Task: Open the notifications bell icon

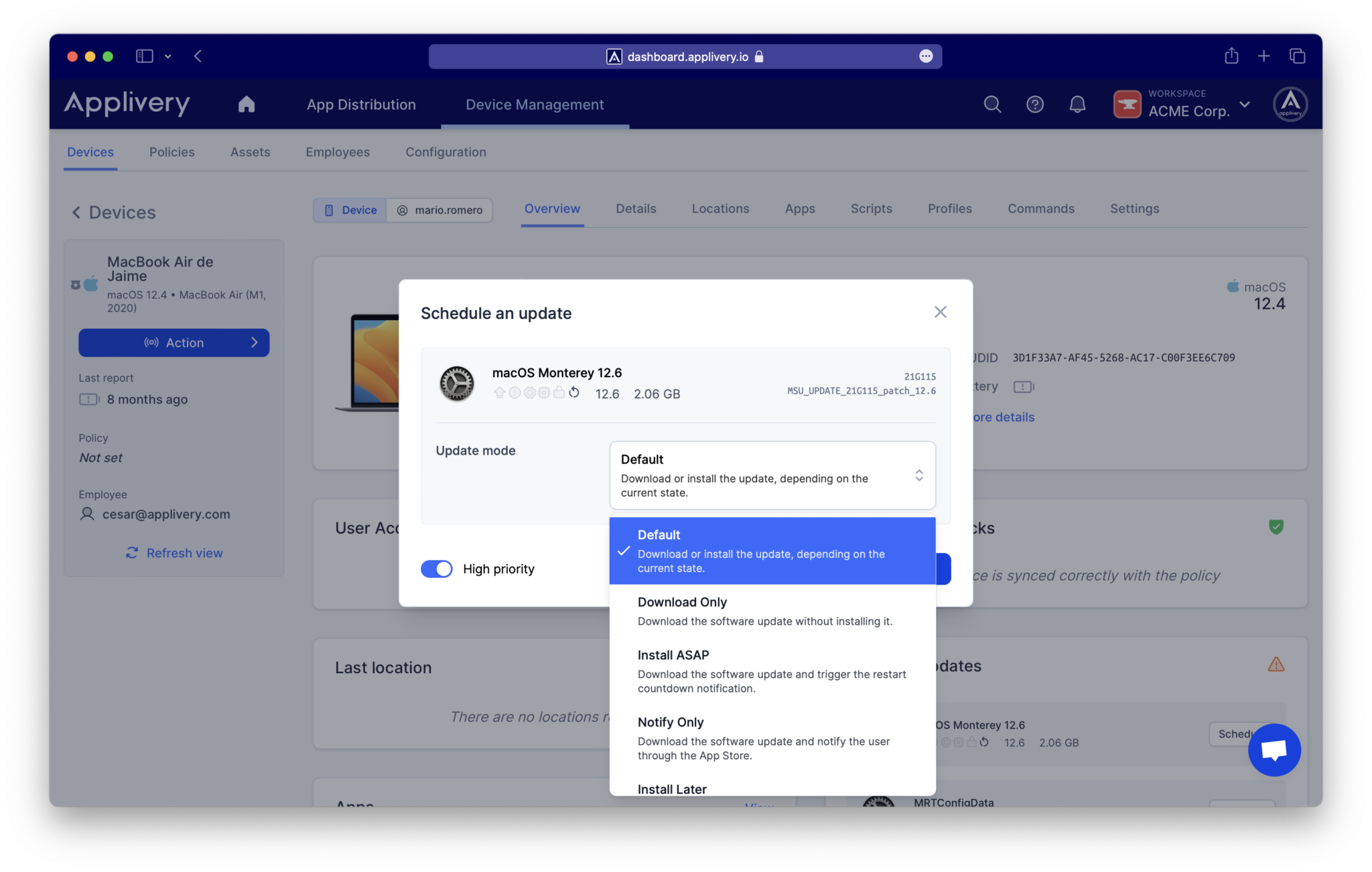Action: tap(1077, 104)
